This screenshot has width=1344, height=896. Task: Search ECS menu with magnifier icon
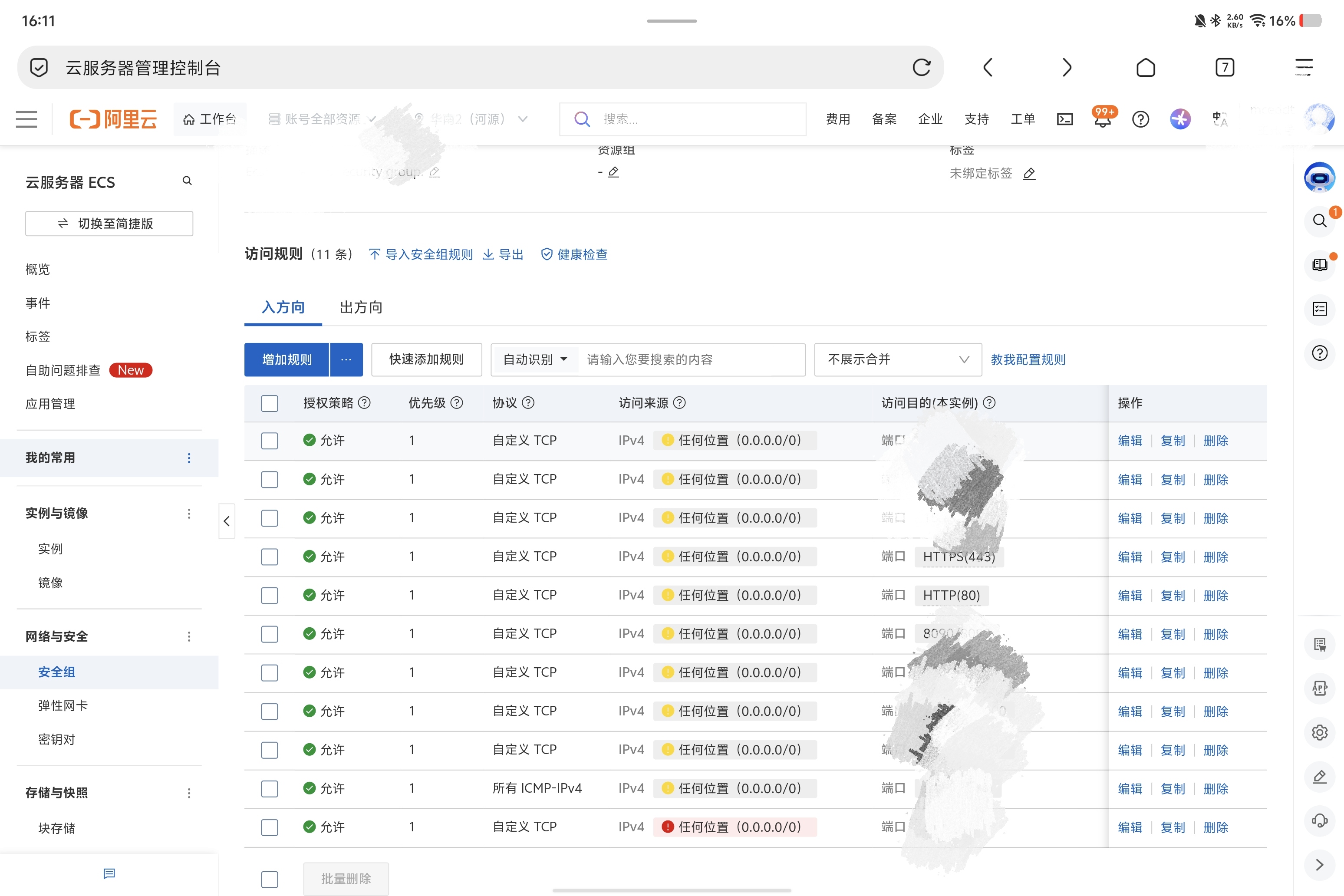187,181
